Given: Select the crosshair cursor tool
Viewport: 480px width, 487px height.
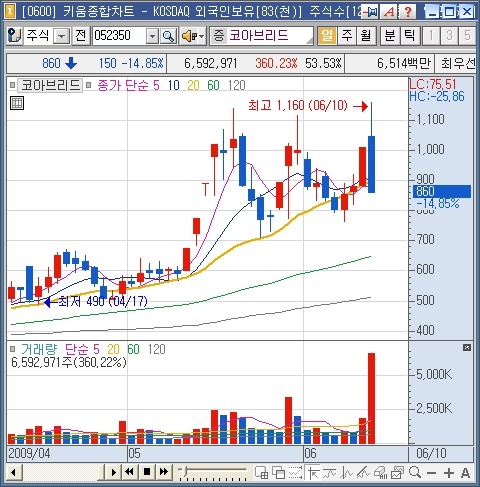Looking at the screenshot, I should click(x=313, y=472).
